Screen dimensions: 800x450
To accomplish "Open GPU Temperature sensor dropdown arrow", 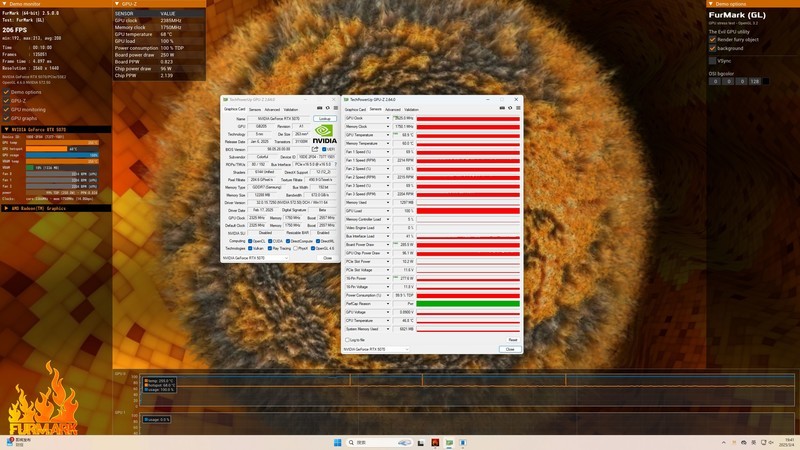I will point(388,135).
